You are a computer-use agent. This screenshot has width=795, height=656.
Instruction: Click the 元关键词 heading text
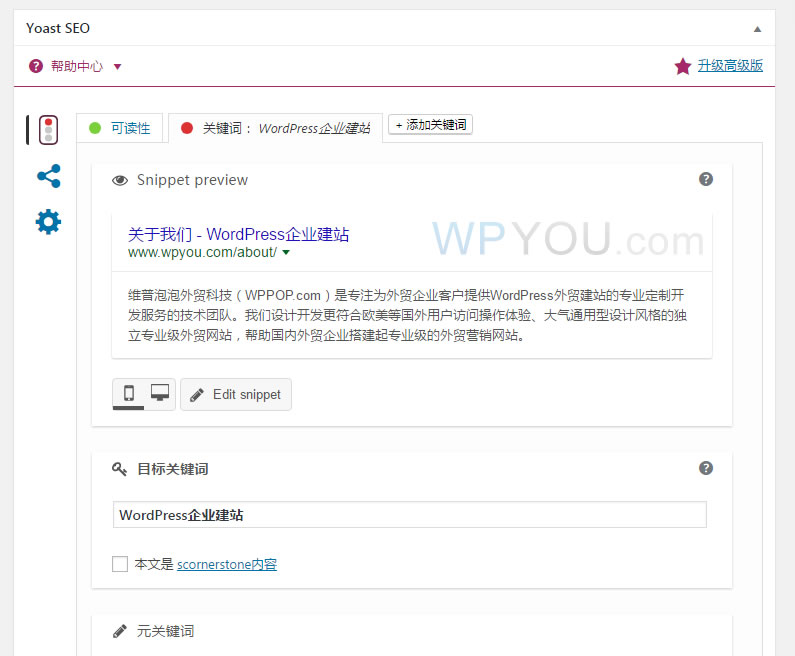click(x=165, y=631)
